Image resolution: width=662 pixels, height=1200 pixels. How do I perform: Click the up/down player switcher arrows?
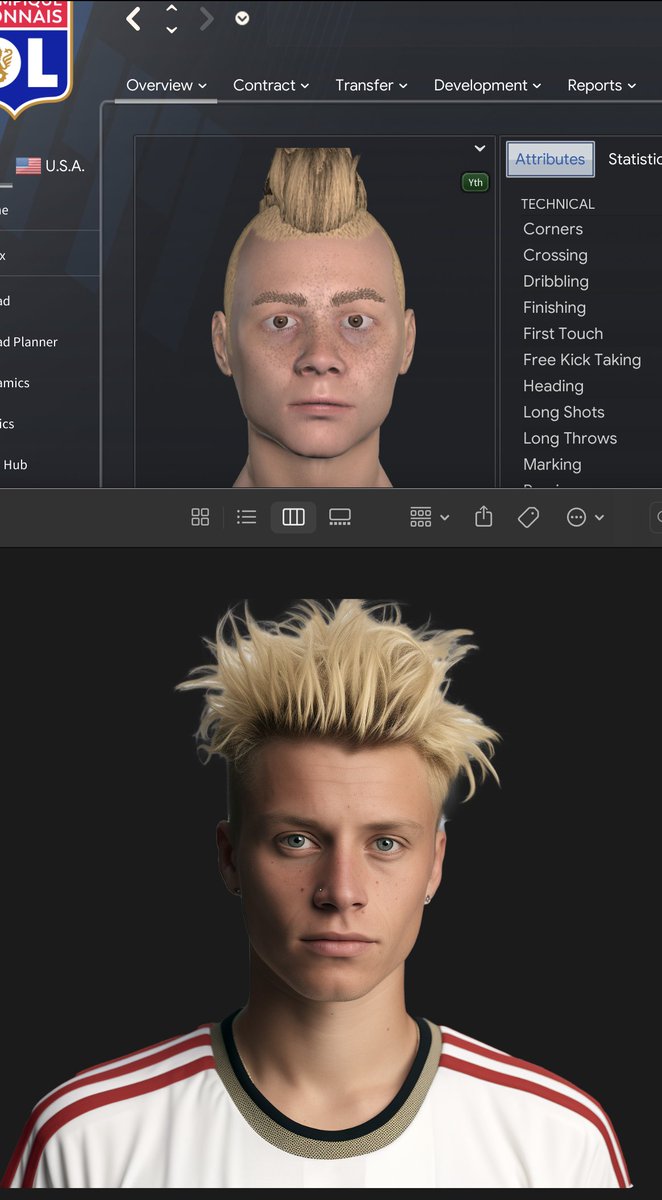click(x=171, y=19)
